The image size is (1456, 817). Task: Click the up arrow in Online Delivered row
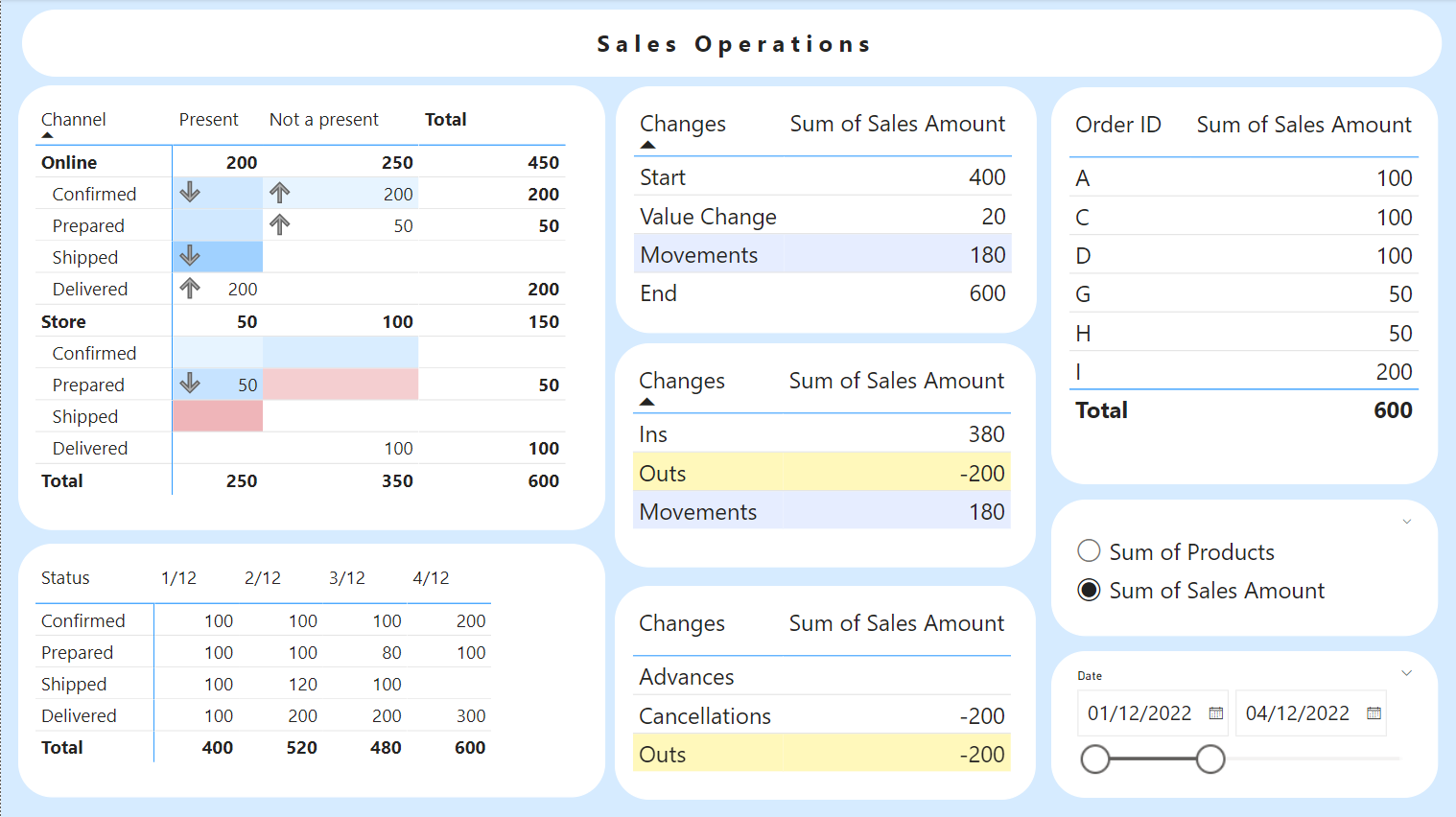[190, 288]
